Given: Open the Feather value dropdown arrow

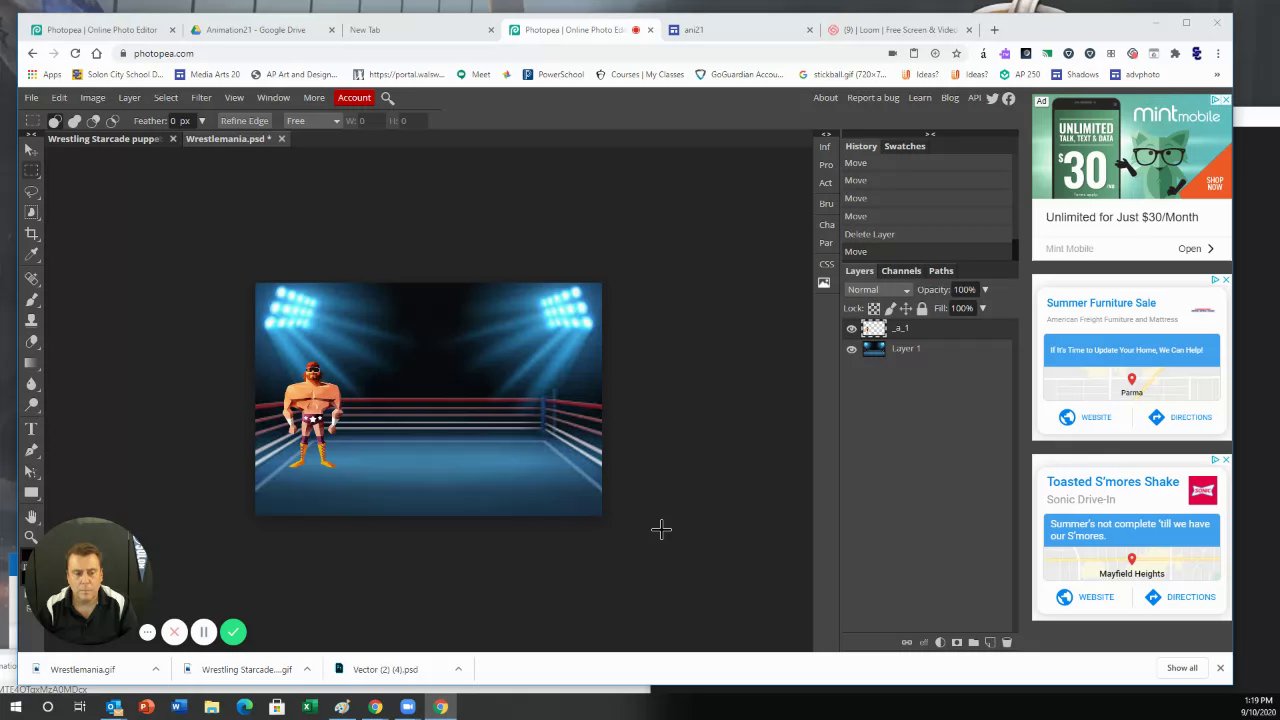Looking at the screenshot, I should point(201,121).
